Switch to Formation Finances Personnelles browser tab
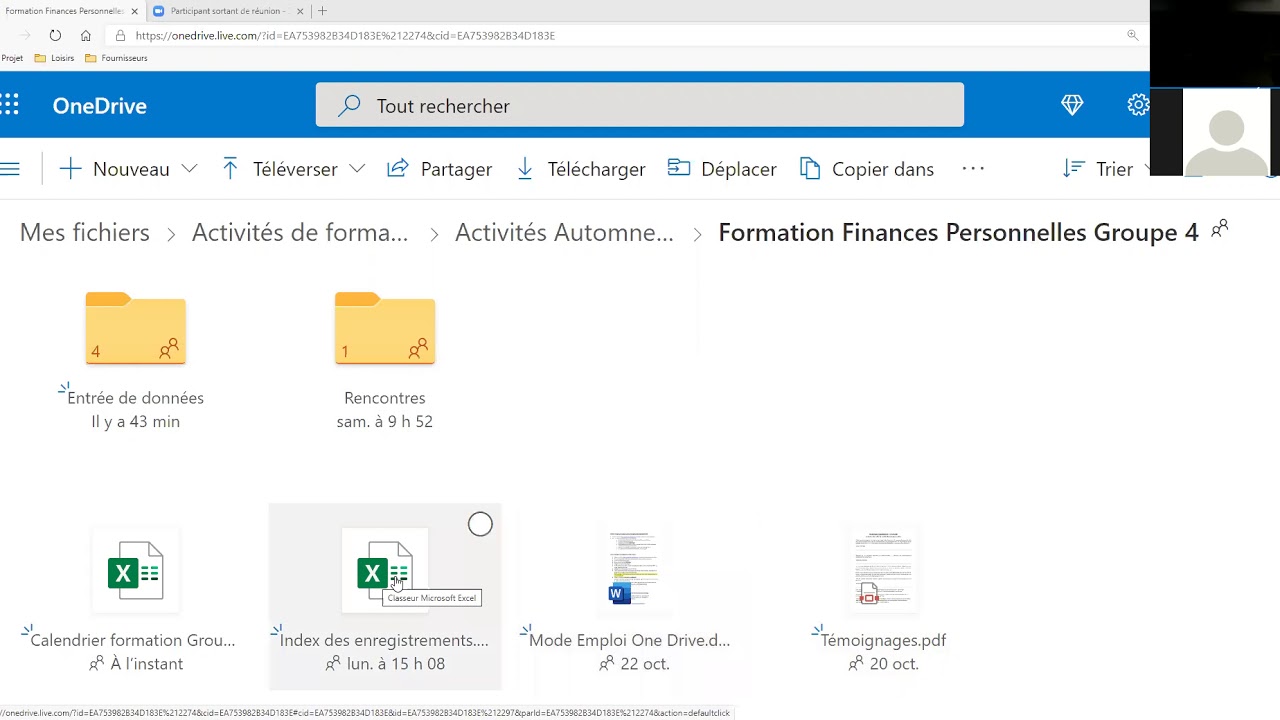 click(65, 11)
